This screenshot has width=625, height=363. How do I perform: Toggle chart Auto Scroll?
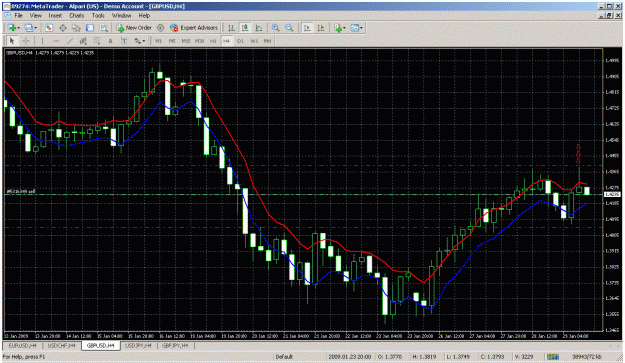[307, 27]
